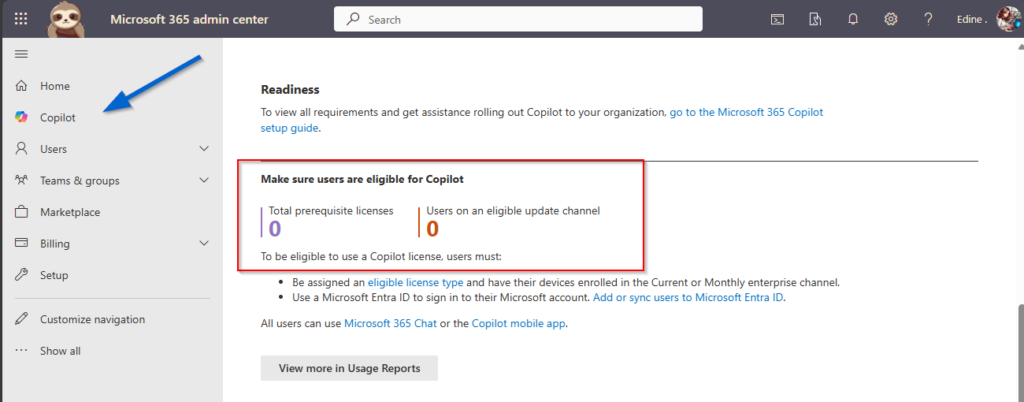Click the purple 0 prerequisite licenses value

(x=275, y=229)
